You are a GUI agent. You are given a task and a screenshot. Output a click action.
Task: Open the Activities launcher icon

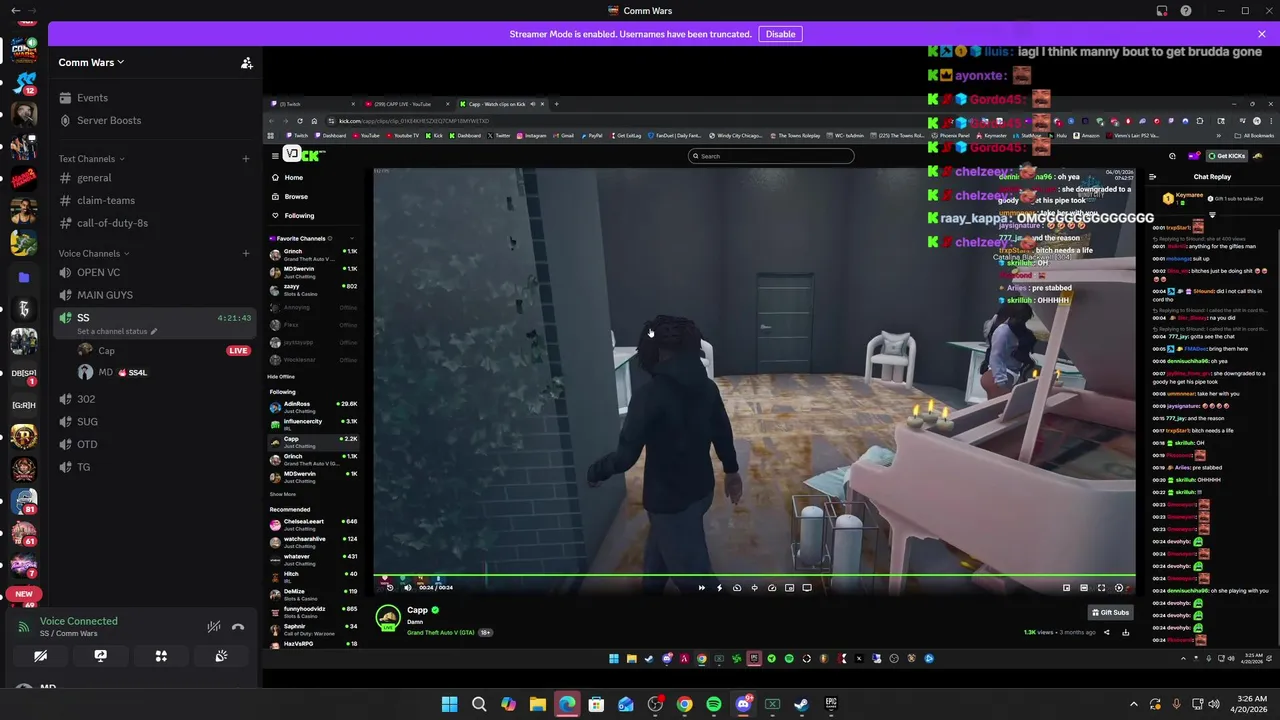(x=161, y=656)
